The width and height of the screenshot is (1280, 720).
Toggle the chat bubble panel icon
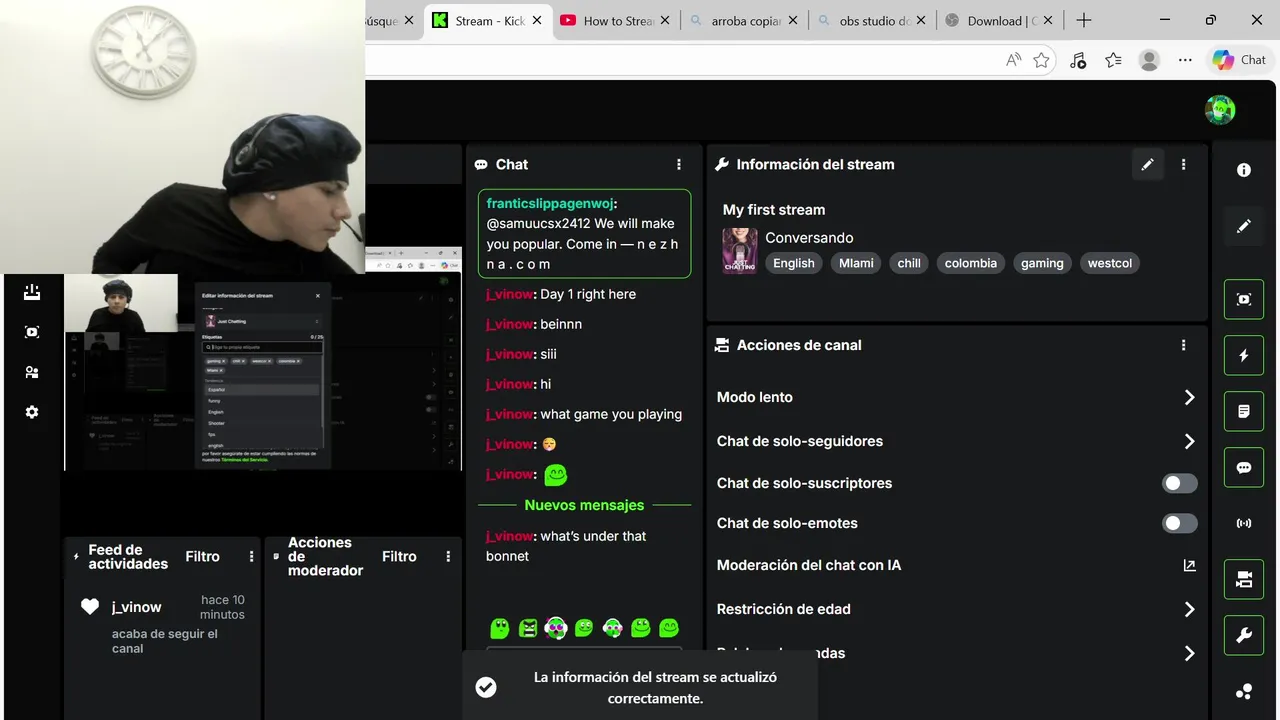pyautogui.click(x=1244, y=467)
